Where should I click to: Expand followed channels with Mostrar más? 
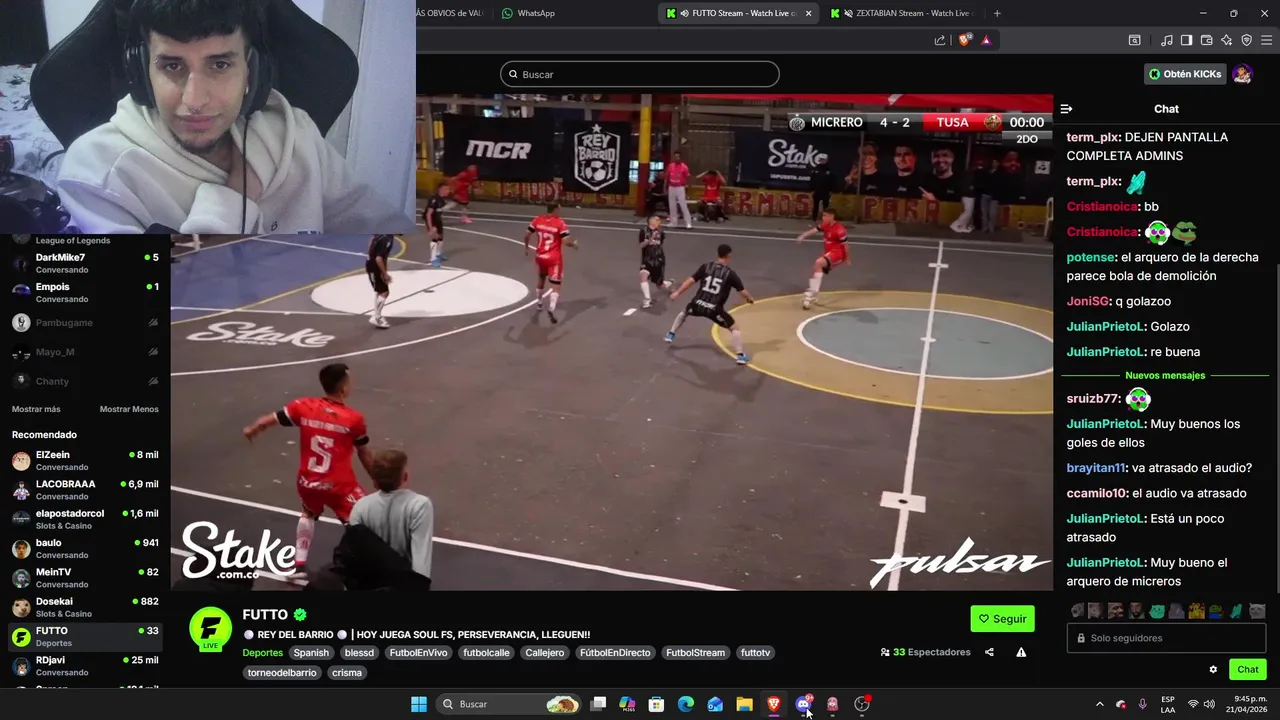[36, 409]
